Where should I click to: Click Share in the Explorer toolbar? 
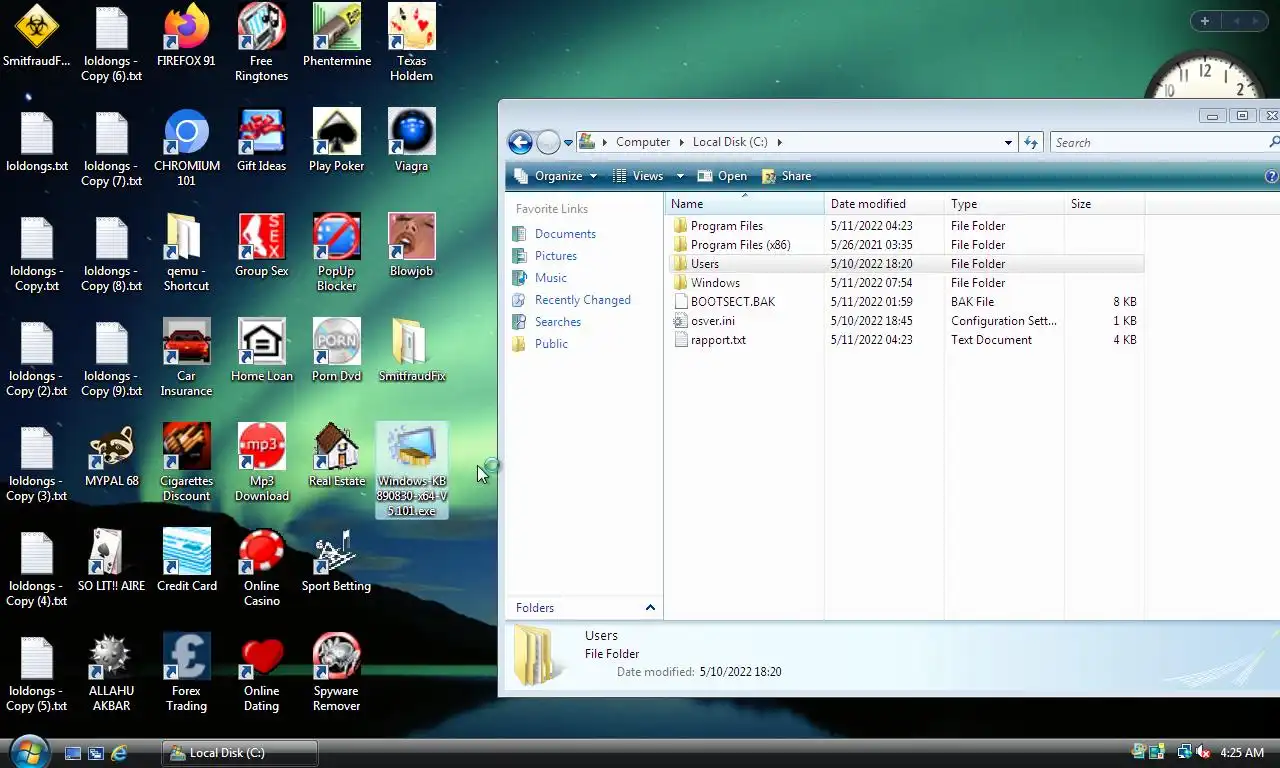click(x=786, y=176)
